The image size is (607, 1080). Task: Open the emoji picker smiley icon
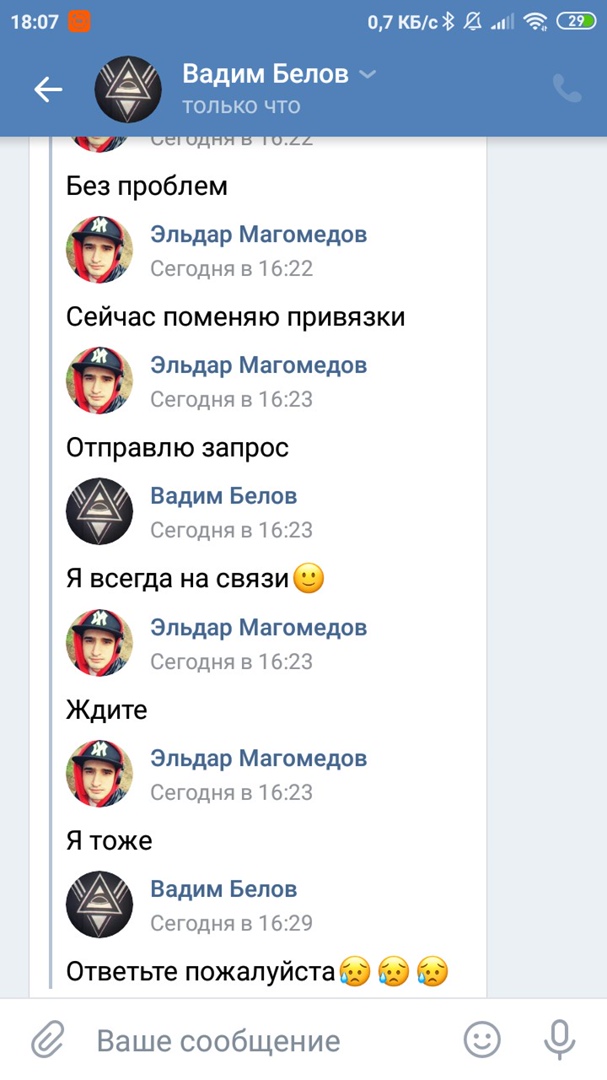tap(483, 1040)
